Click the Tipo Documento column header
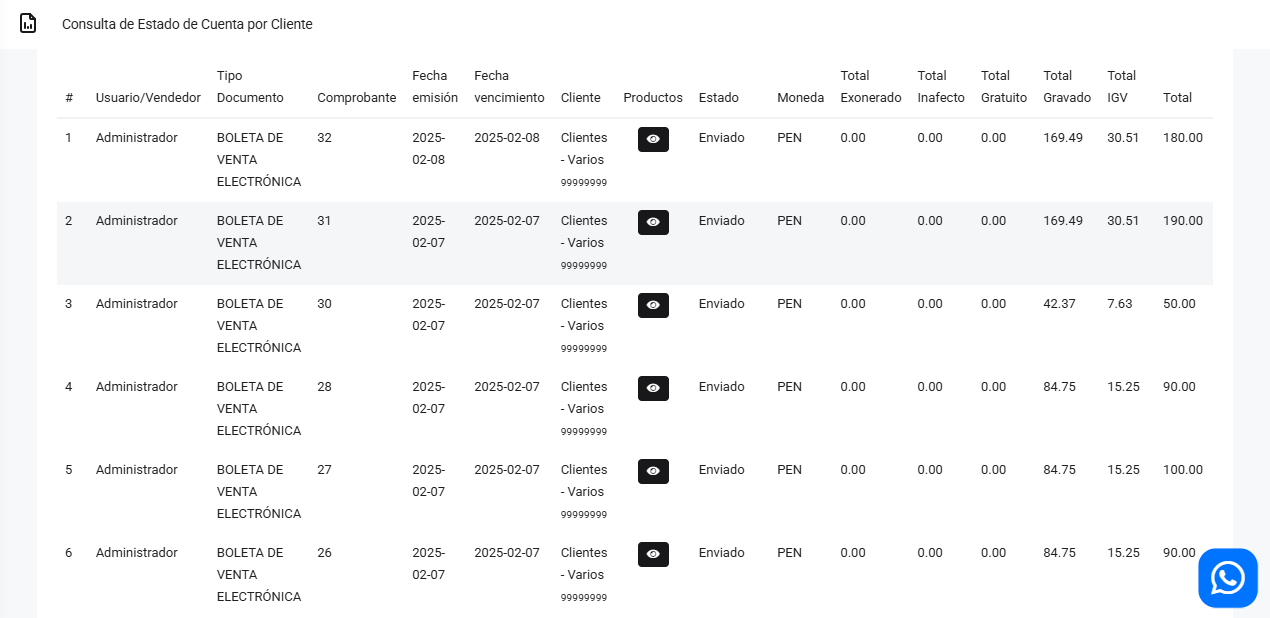The image size is (1270, 618). [x=250, y=87]
